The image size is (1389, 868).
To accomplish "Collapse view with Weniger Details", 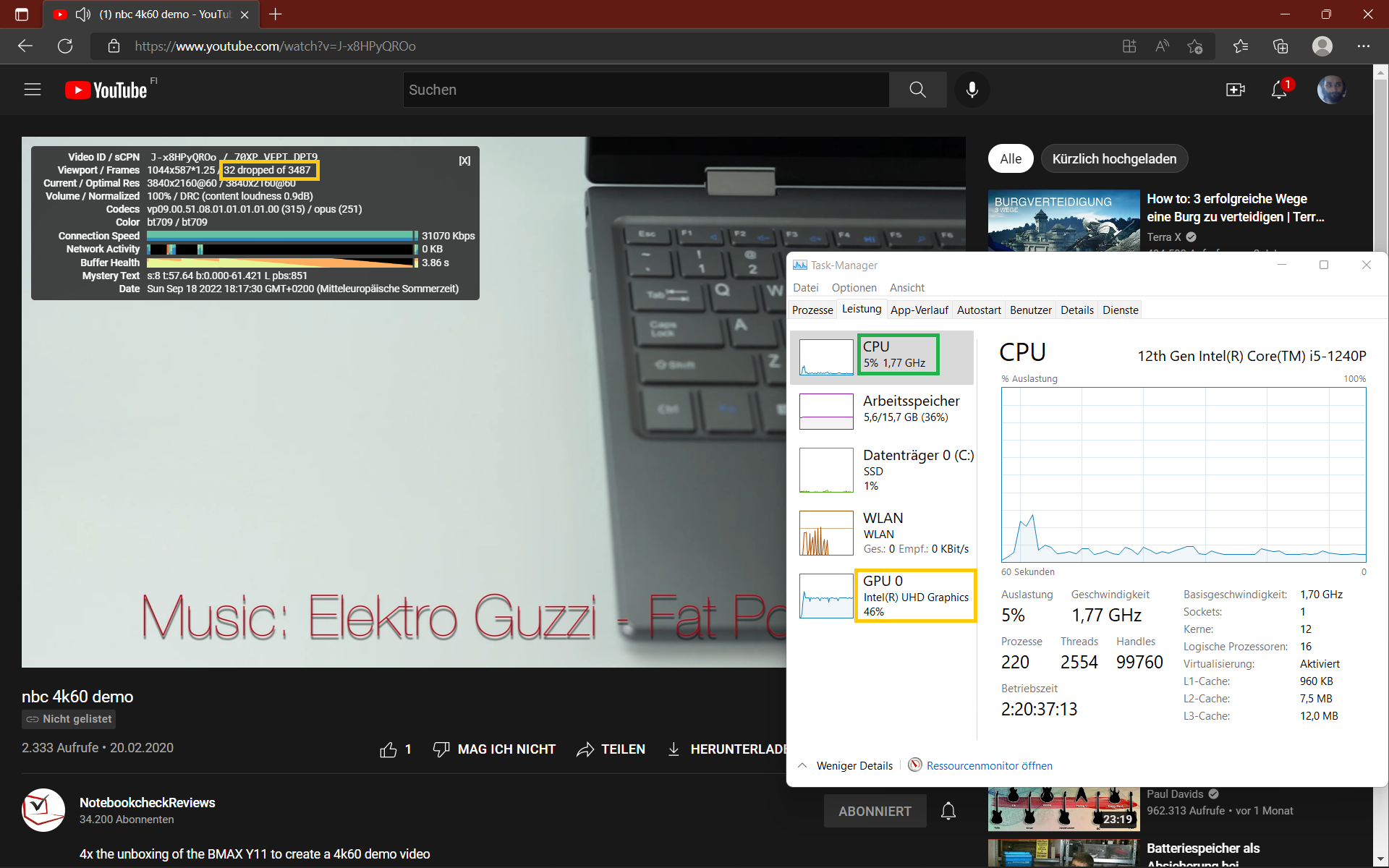I will [846, 765].
